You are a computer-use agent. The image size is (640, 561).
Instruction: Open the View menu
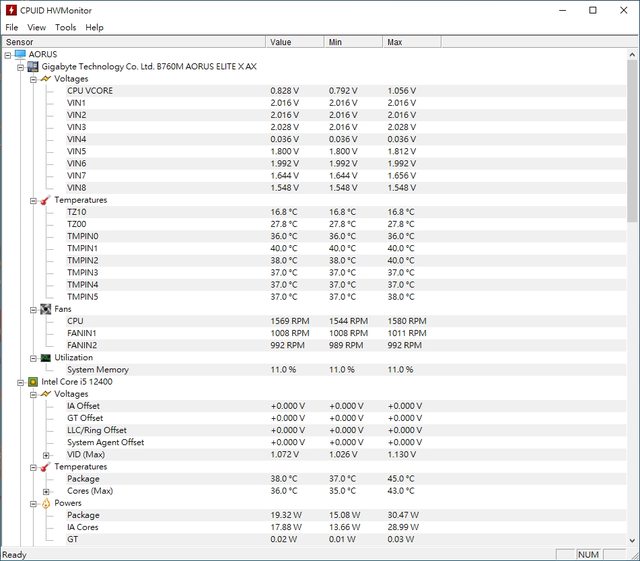pos(37,27)
